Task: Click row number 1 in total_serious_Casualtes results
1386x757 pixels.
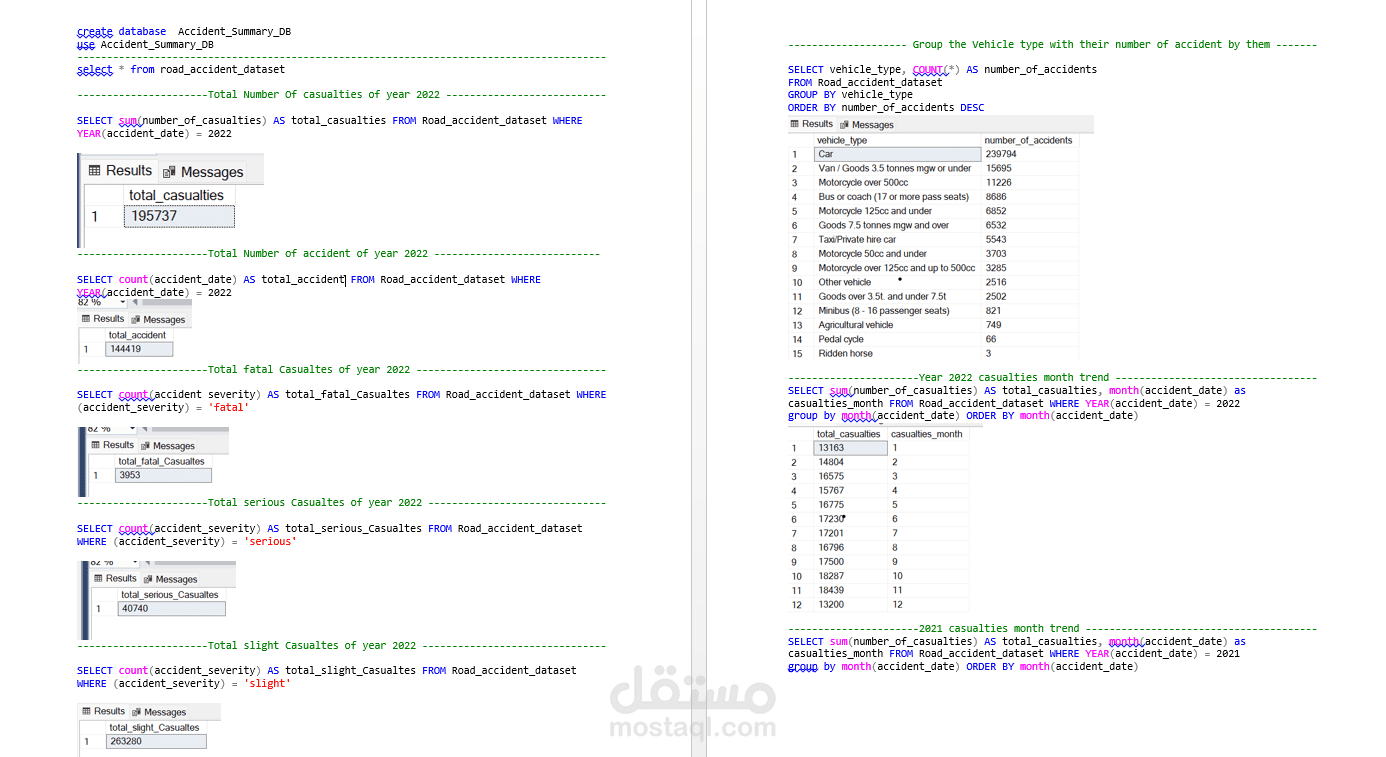Action: [97, 608]
